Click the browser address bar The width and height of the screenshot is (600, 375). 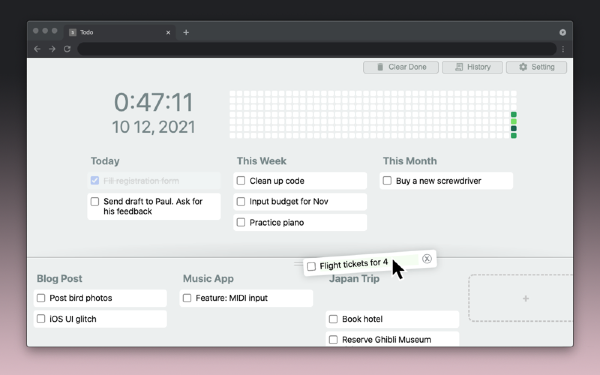[x=317, y=49]
